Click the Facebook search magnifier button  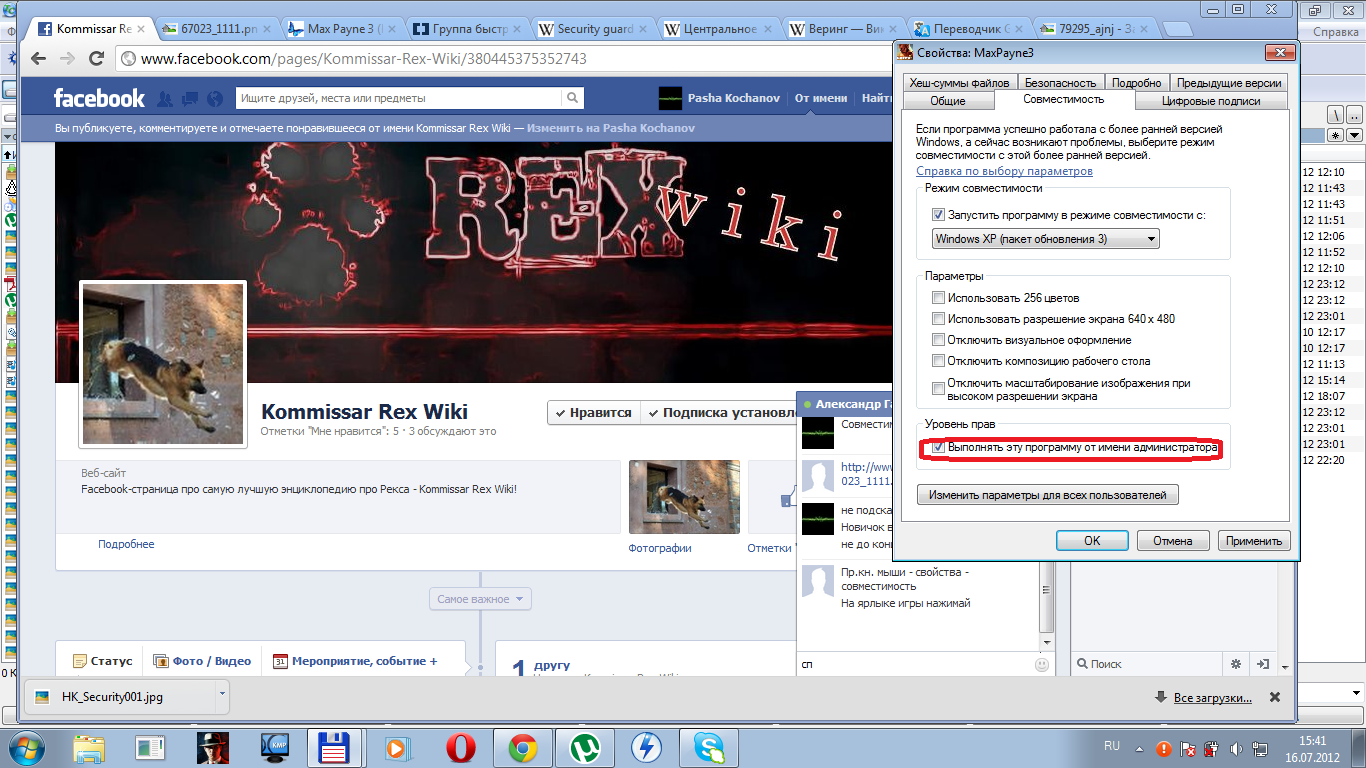572,98
